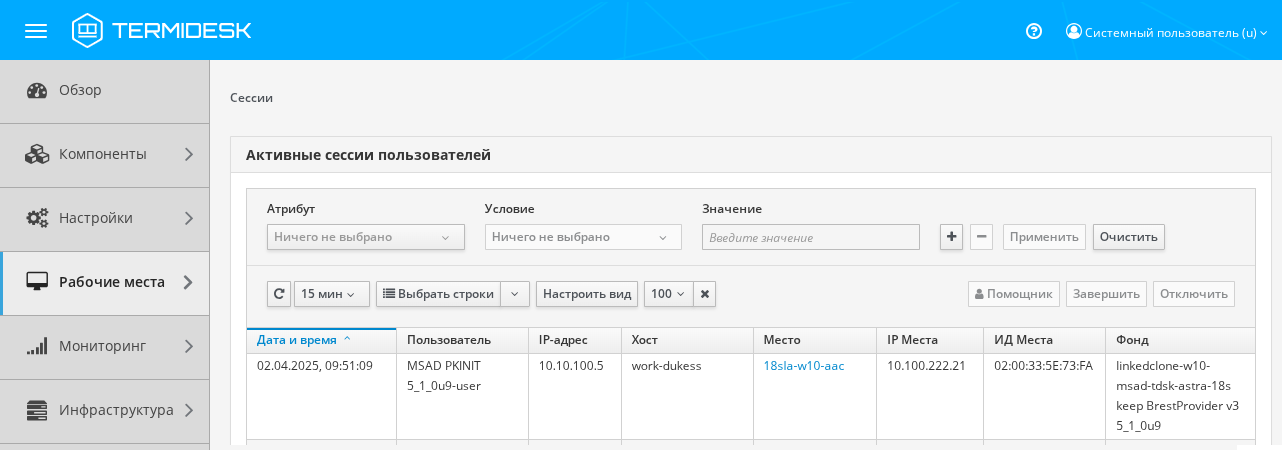Viewport: 1282px width, 450px height.
Task: Click the X button to clear row selection
Action: pos(705,294)
